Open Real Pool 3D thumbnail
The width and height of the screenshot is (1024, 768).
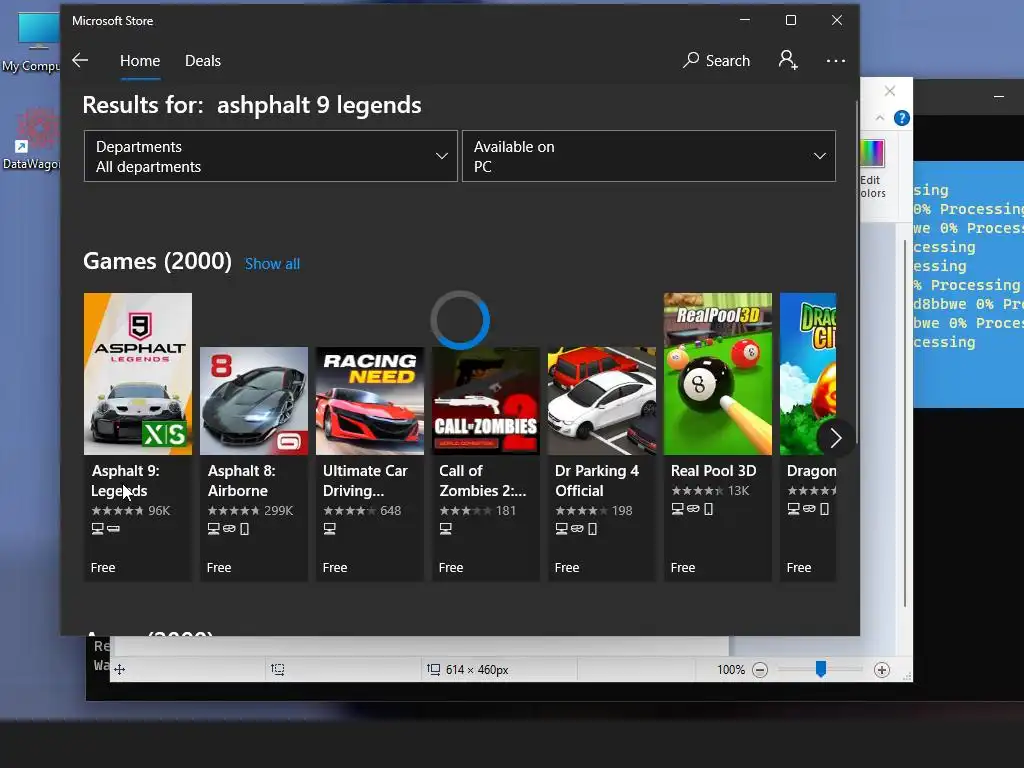(718, 374)
